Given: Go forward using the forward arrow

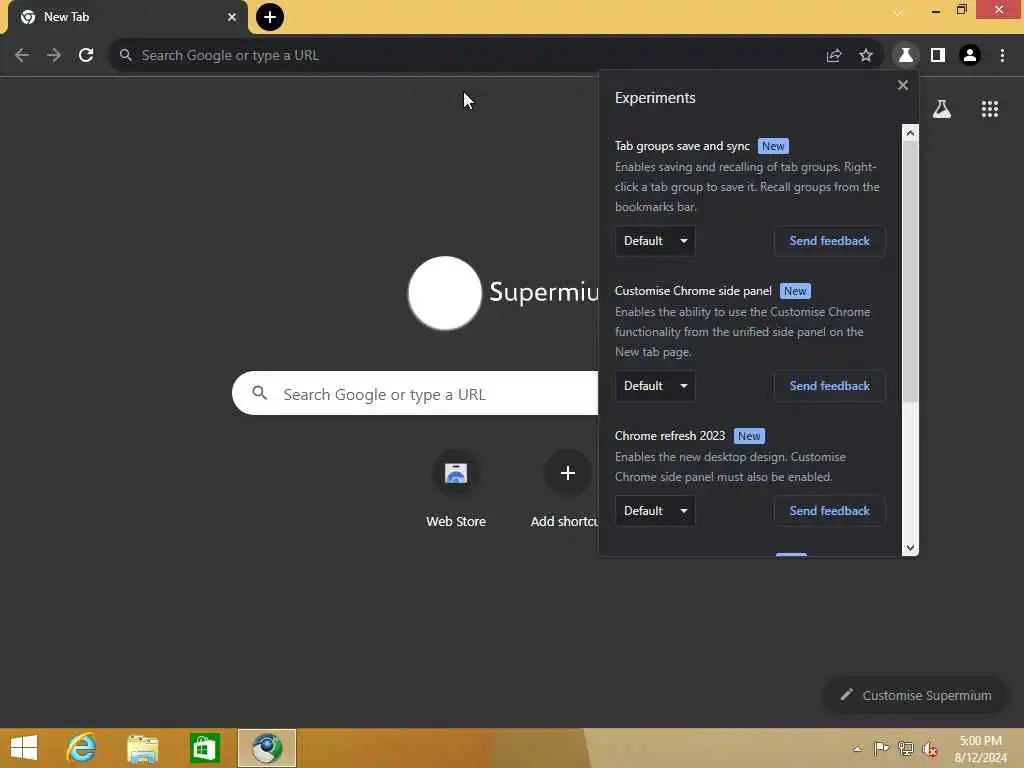Looking at the screenshot, I should pyautogui.click(x=54, y=56).
